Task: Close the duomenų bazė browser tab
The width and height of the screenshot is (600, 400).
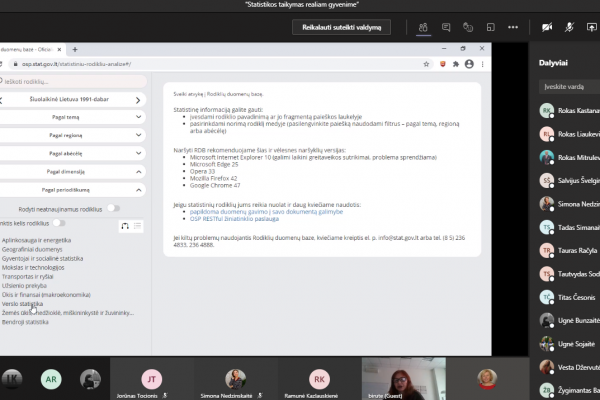Action: (59, 49)
